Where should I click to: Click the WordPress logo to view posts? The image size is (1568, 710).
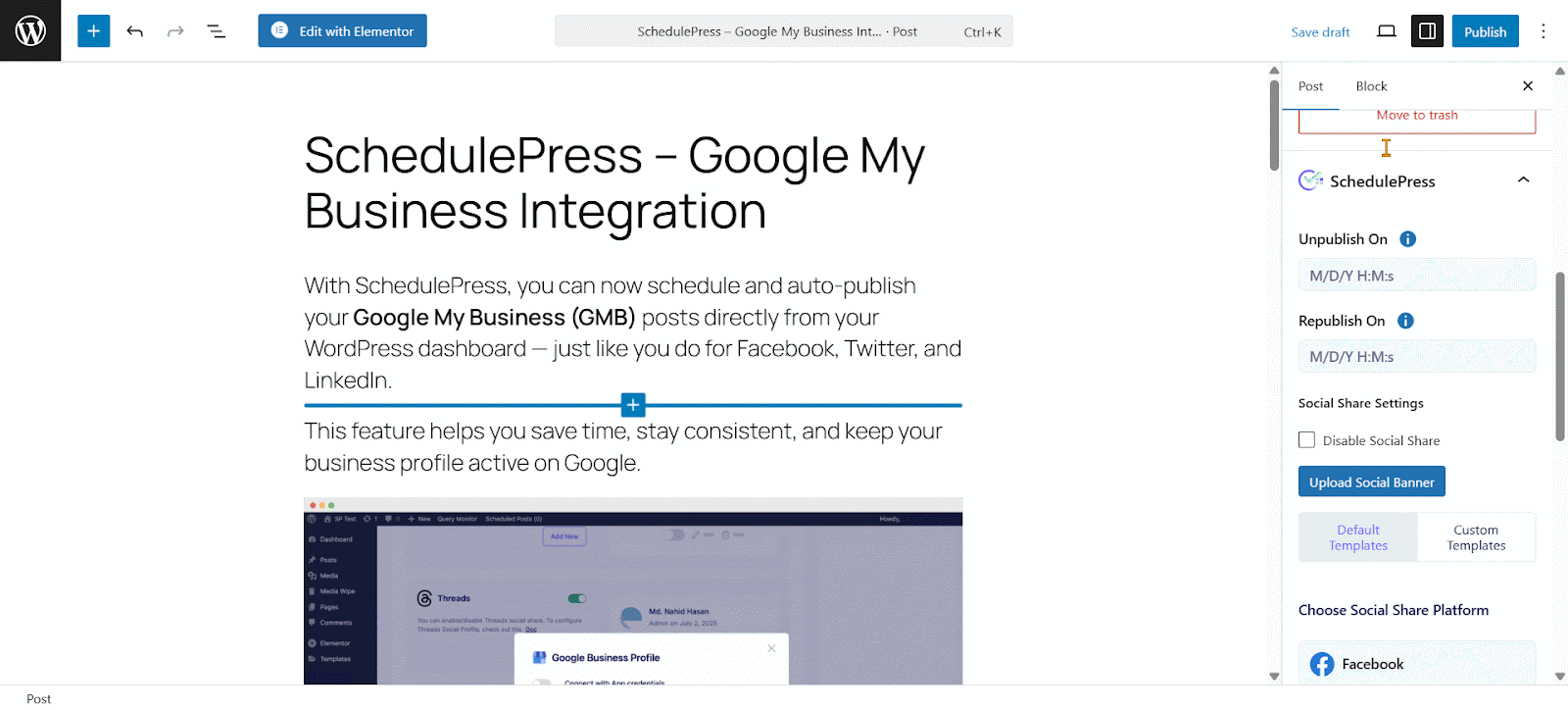pyautogui.click(x=30, y=30)
